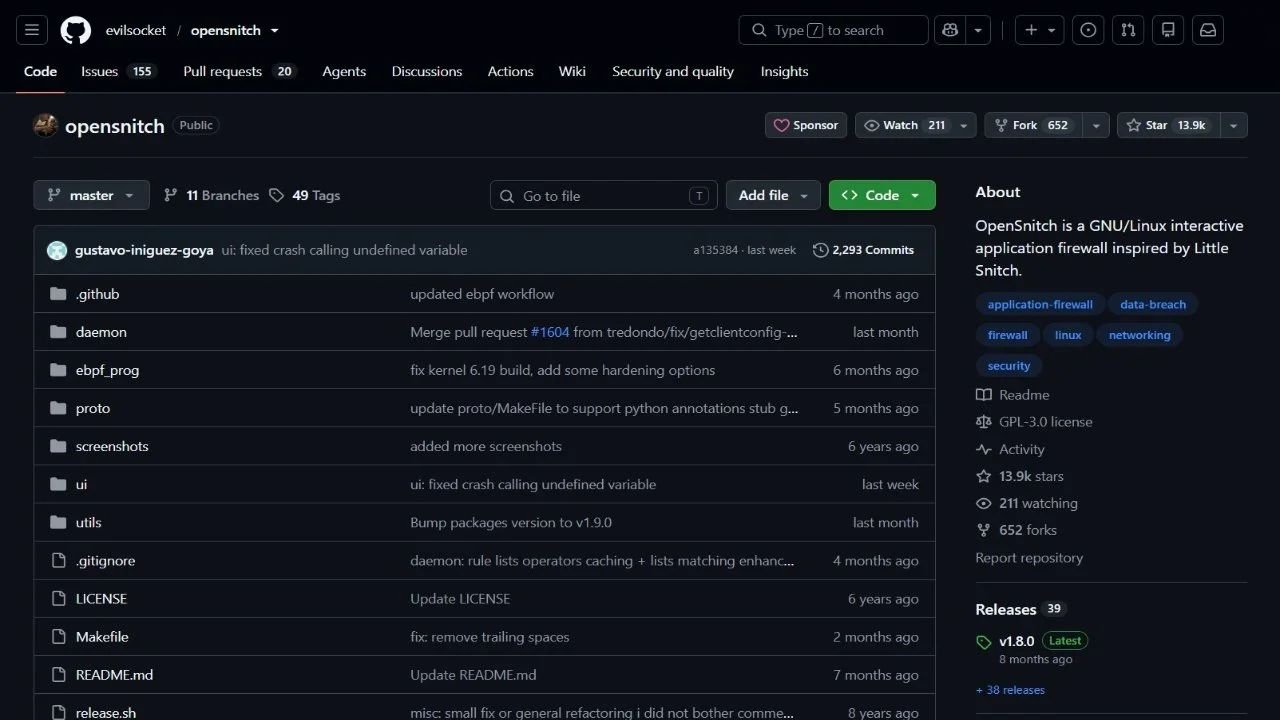Click the LICENSE file icon
The image size is (1280, 720).
58,598
